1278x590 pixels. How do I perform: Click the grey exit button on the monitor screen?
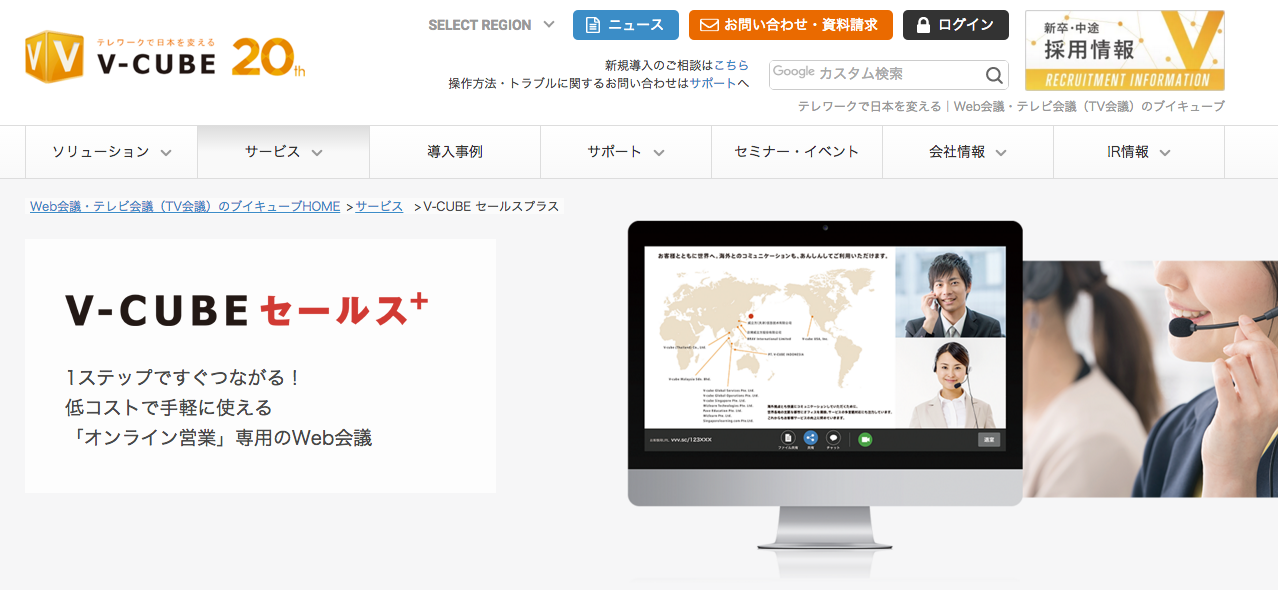tap(988, 439)
